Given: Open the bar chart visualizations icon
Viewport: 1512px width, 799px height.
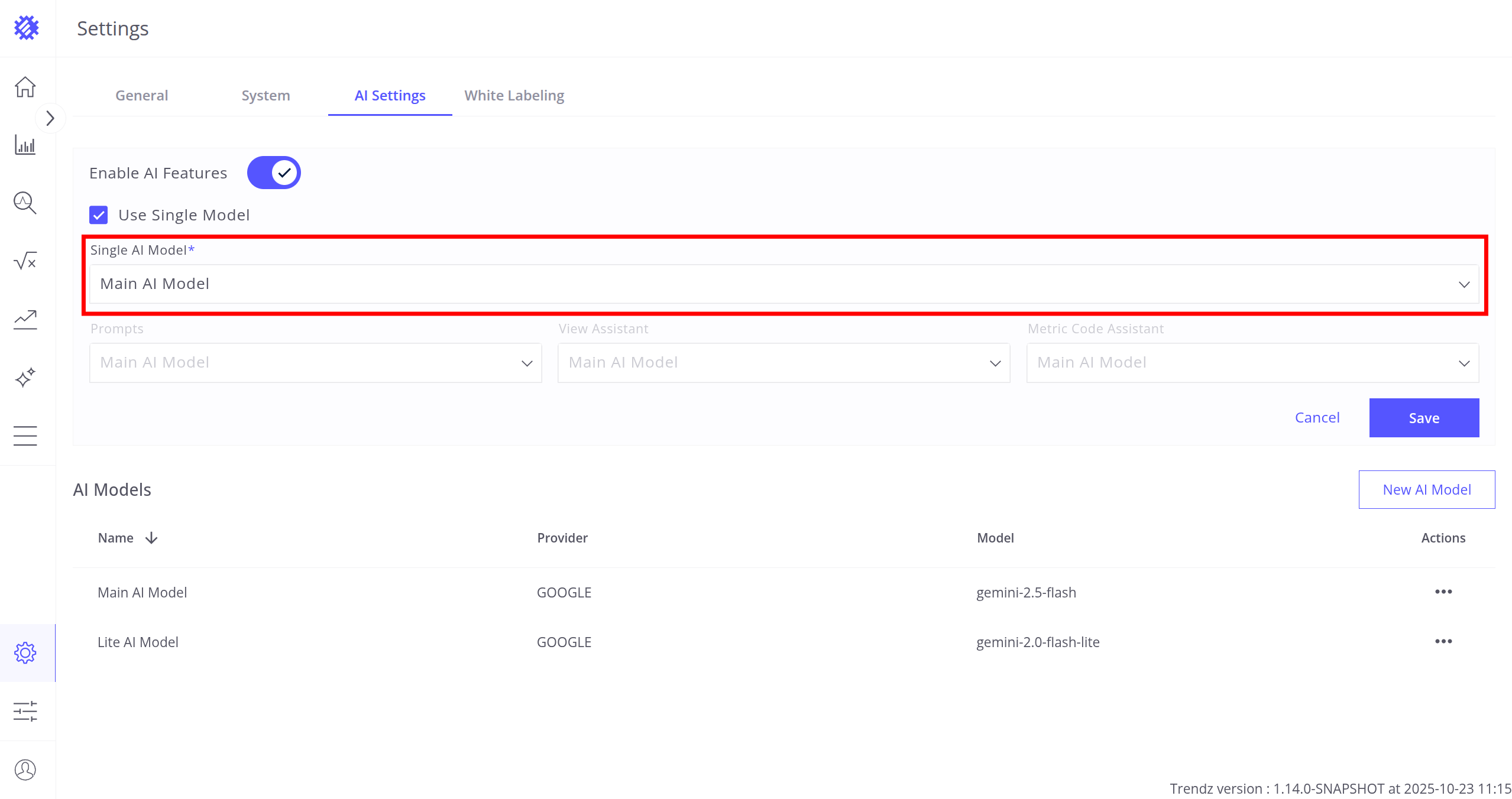Looking at the screenshot, I should (25, 145).
